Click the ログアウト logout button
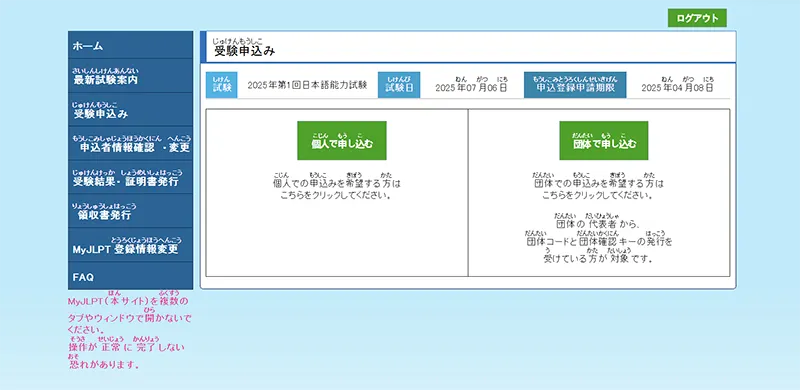This screenshot has width=800, height=390. pyautogui.click(x=697, y=18)
